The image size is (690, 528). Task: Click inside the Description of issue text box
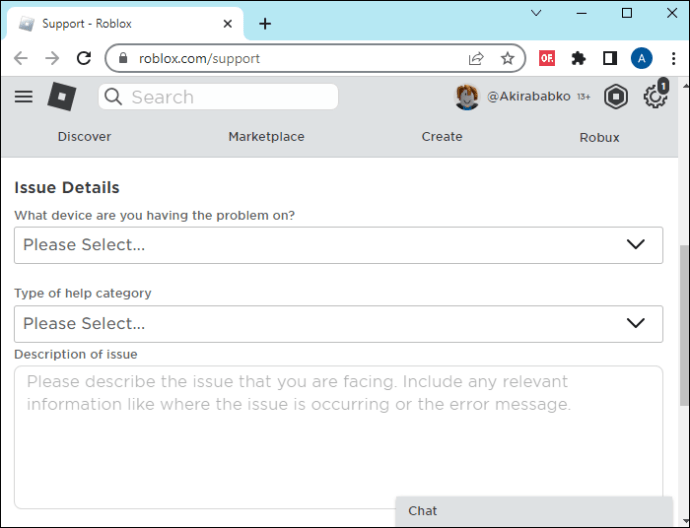[338, 437]
